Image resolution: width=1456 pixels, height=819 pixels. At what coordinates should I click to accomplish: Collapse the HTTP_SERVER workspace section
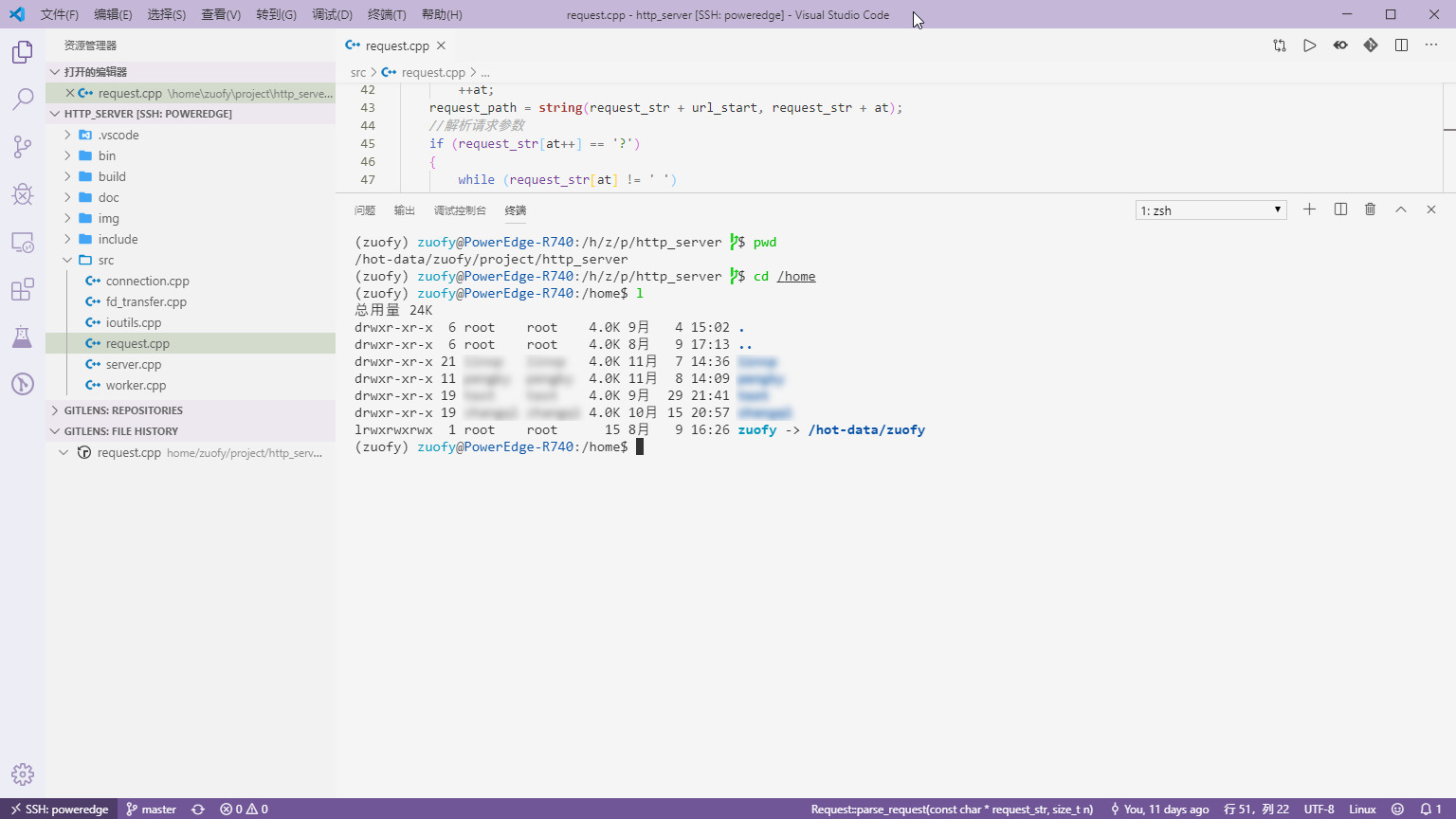pos(191,114)
